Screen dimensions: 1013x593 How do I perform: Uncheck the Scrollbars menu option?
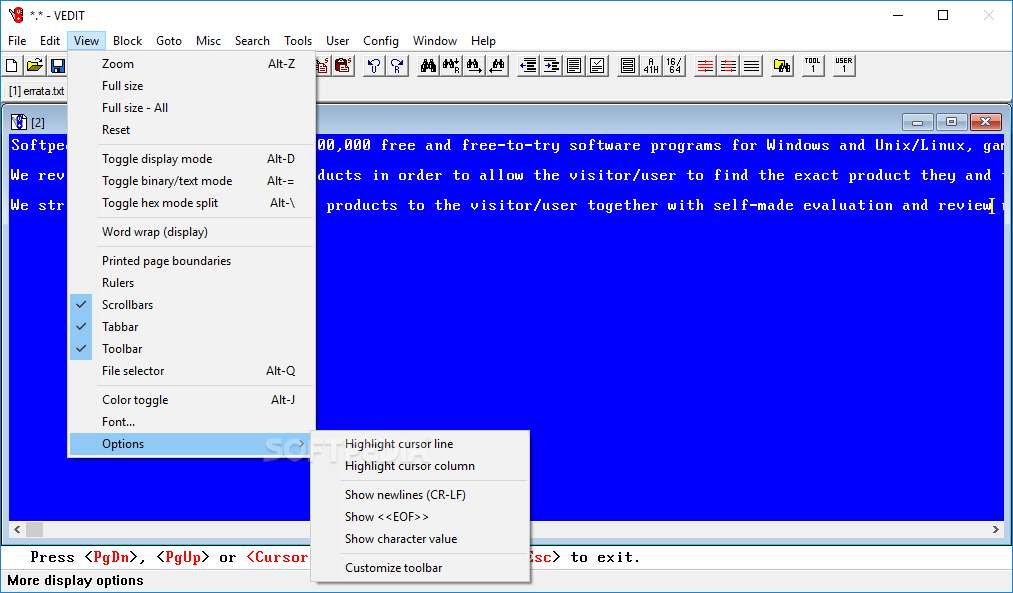pos(192,305)
